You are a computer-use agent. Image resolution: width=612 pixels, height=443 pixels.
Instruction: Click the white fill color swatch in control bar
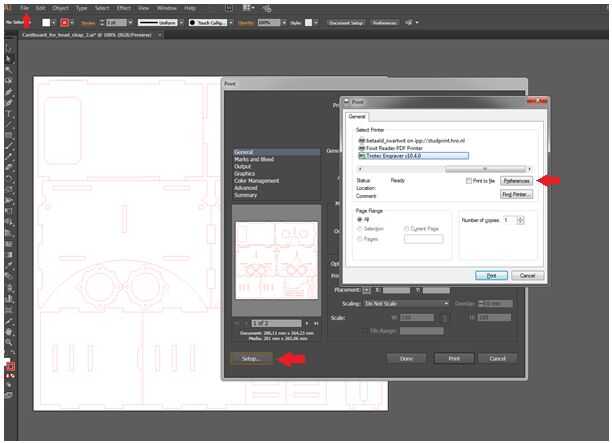46,23
